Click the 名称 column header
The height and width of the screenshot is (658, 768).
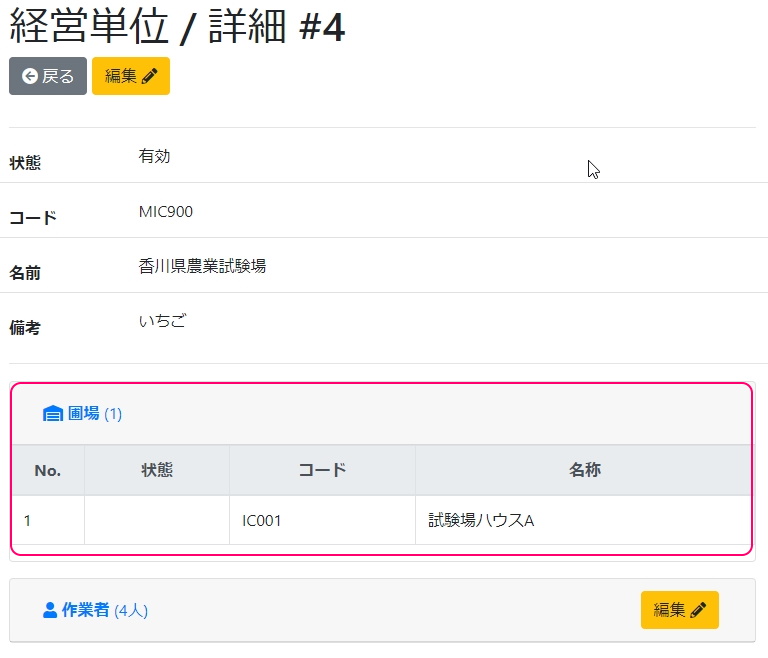[584, 470]
